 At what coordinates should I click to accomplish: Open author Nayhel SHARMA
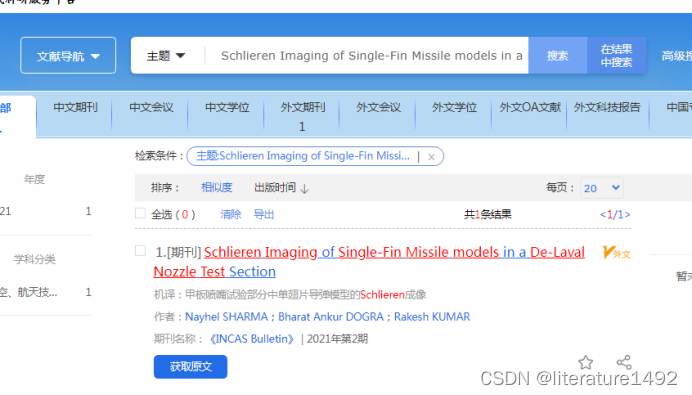point(226,317)
